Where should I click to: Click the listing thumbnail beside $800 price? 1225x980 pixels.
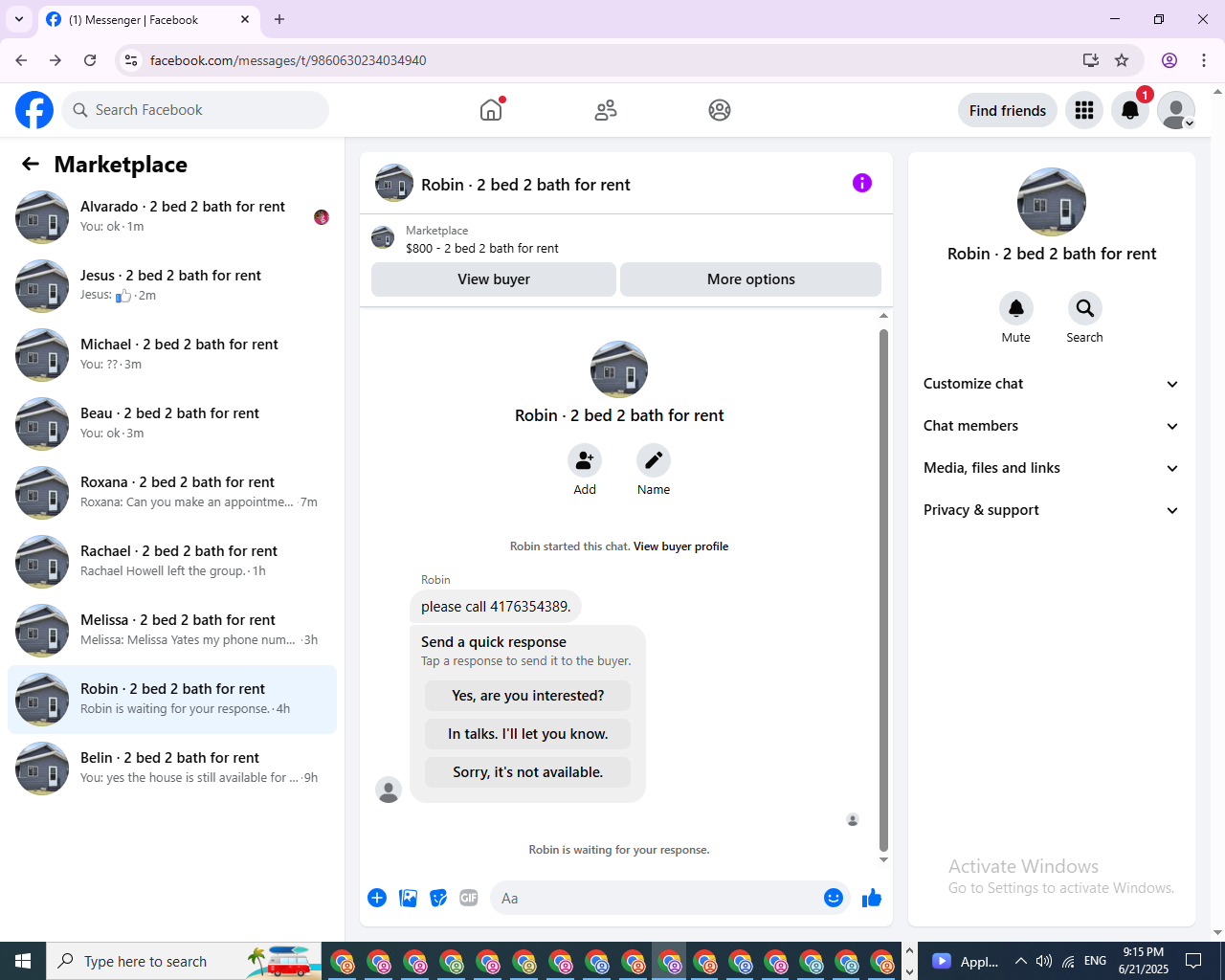click(383, 237)
